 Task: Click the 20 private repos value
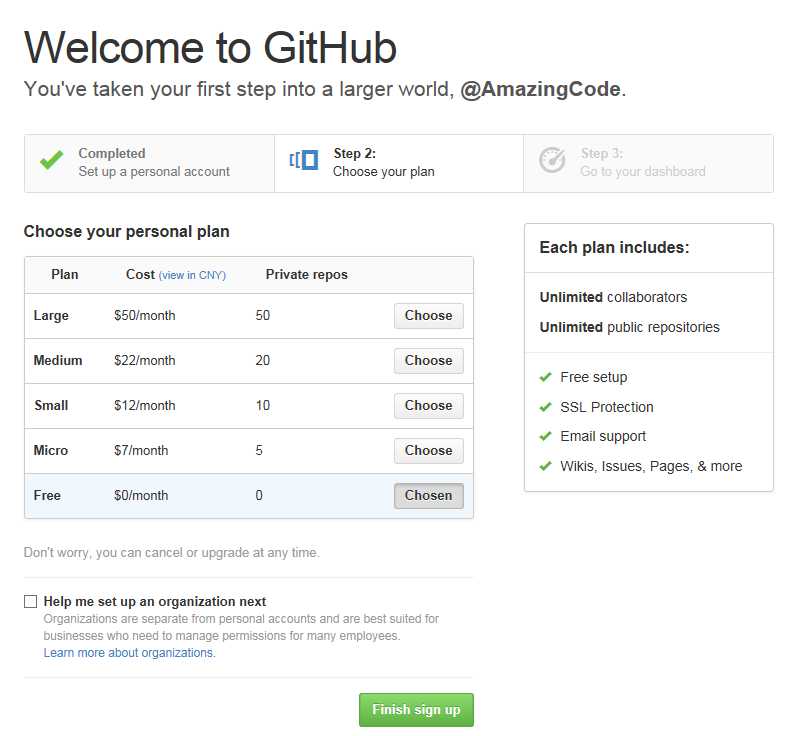(x=263, y=360)
